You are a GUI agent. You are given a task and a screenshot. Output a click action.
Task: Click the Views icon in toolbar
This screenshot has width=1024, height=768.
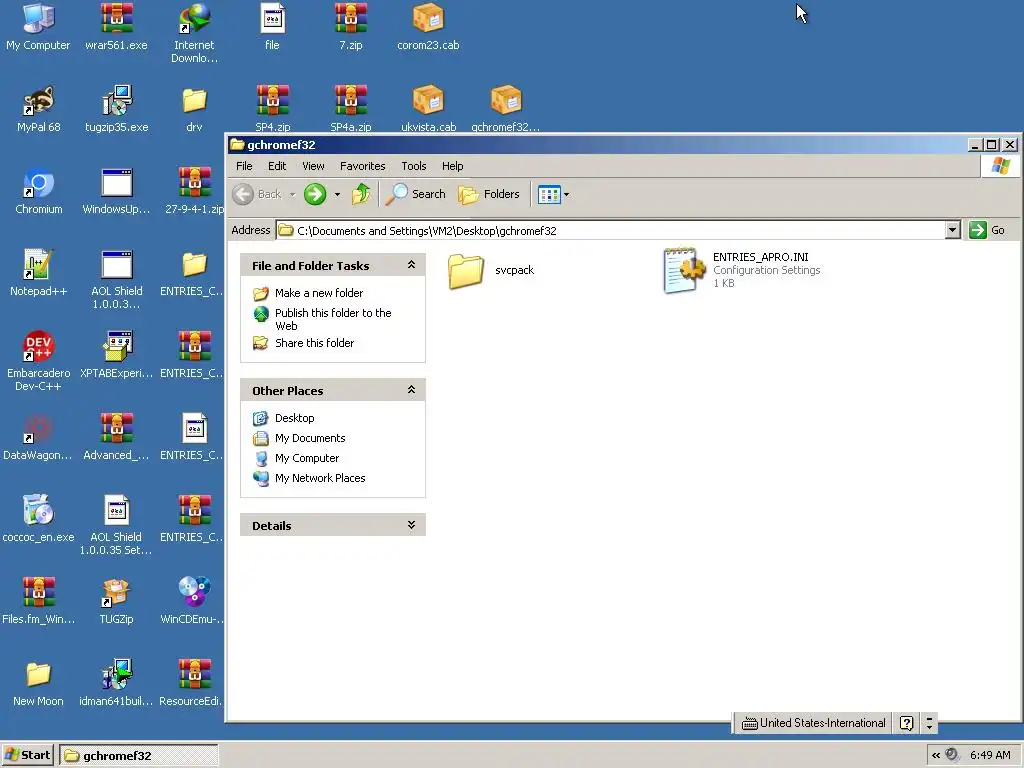[x=549, y=194]
